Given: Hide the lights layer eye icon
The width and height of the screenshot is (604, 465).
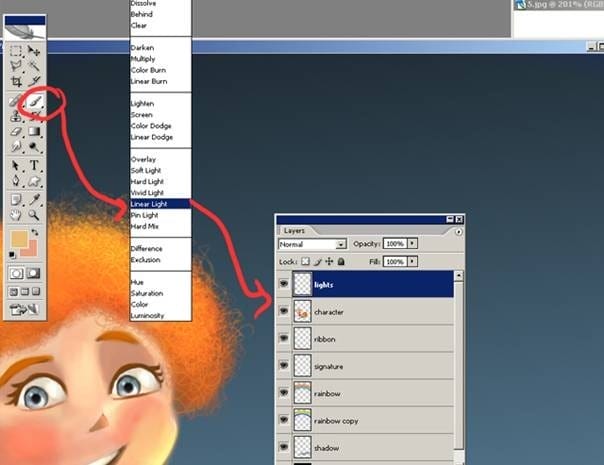Looking at the screenshot, I should click(x=284, y=284).
